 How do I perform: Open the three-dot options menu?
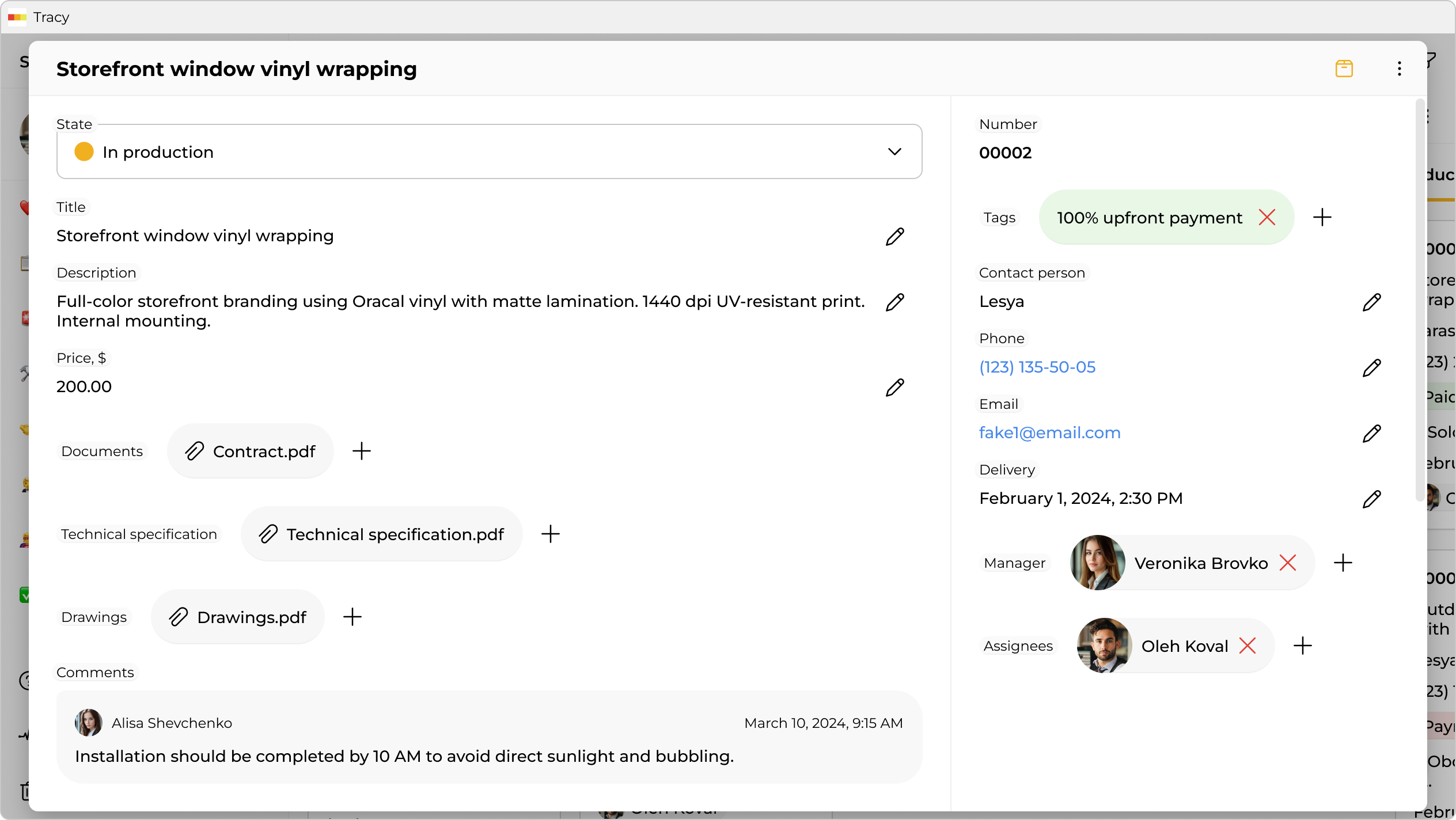point(1399,69)
